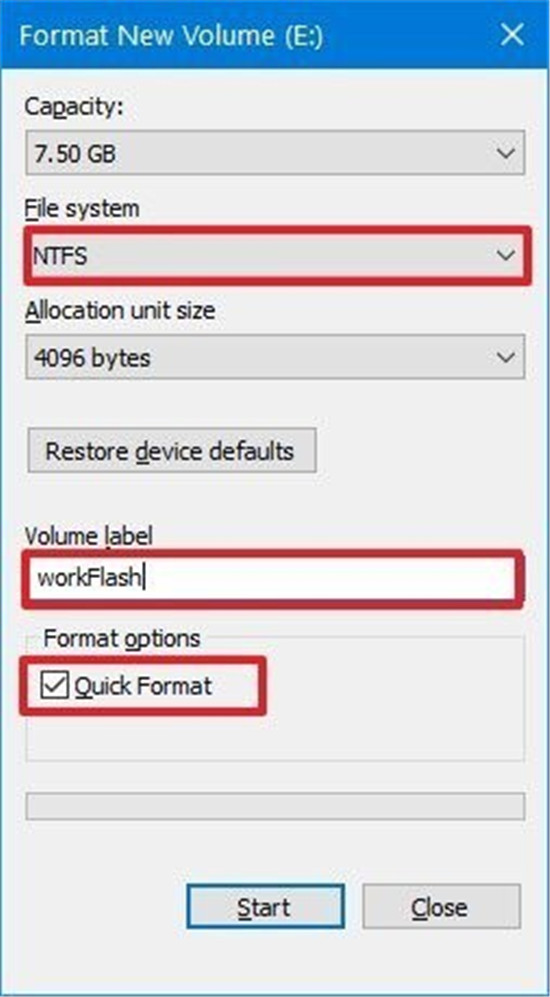Viewport: 550px width, 997px height.
Task: Click the Allocation unit size label
Action: [x=120, y=311]
